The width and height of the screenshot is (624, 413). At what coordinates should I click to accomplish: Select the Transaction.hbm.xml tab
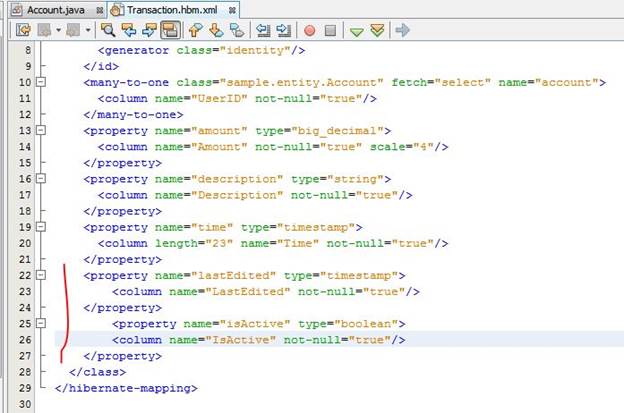click(x=172, y=10)
